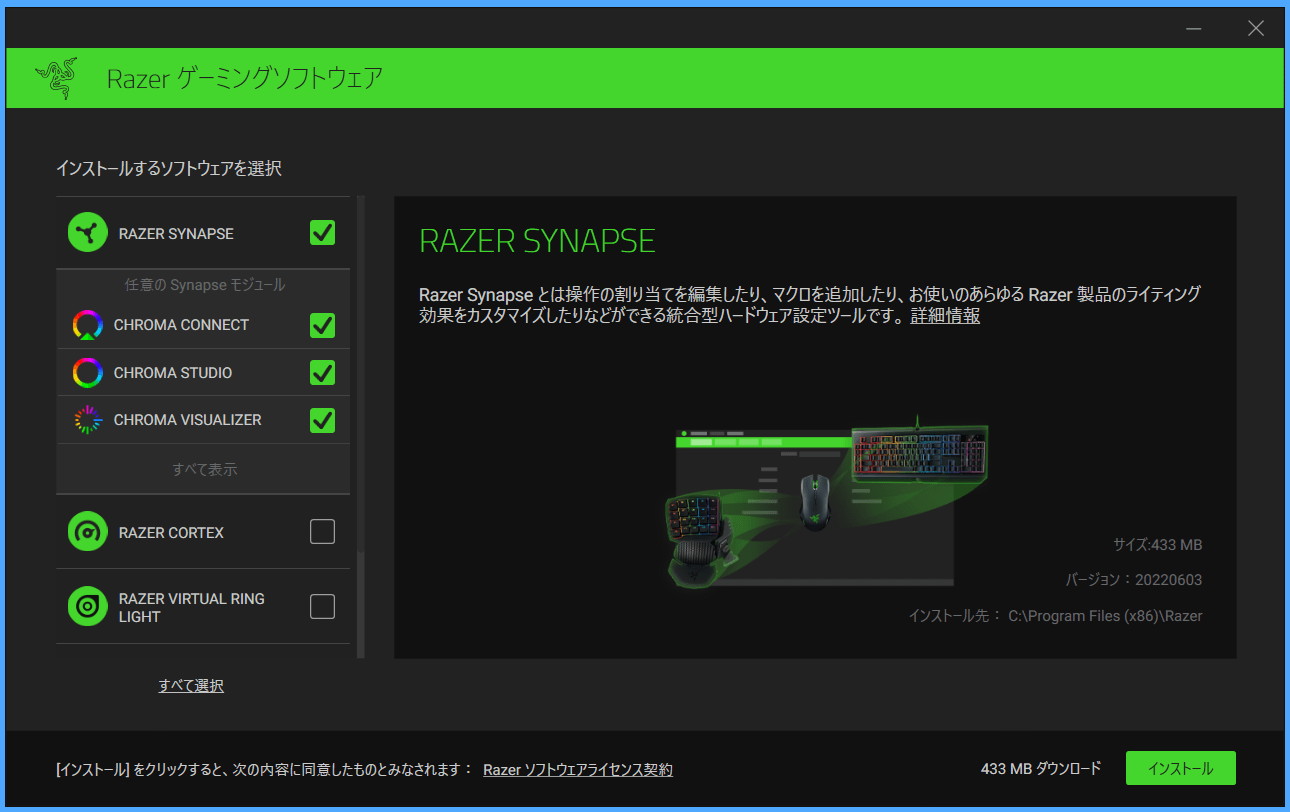Select the CHROMA VISUALIZER module label
1290x812 pixels.
point(188,420)
